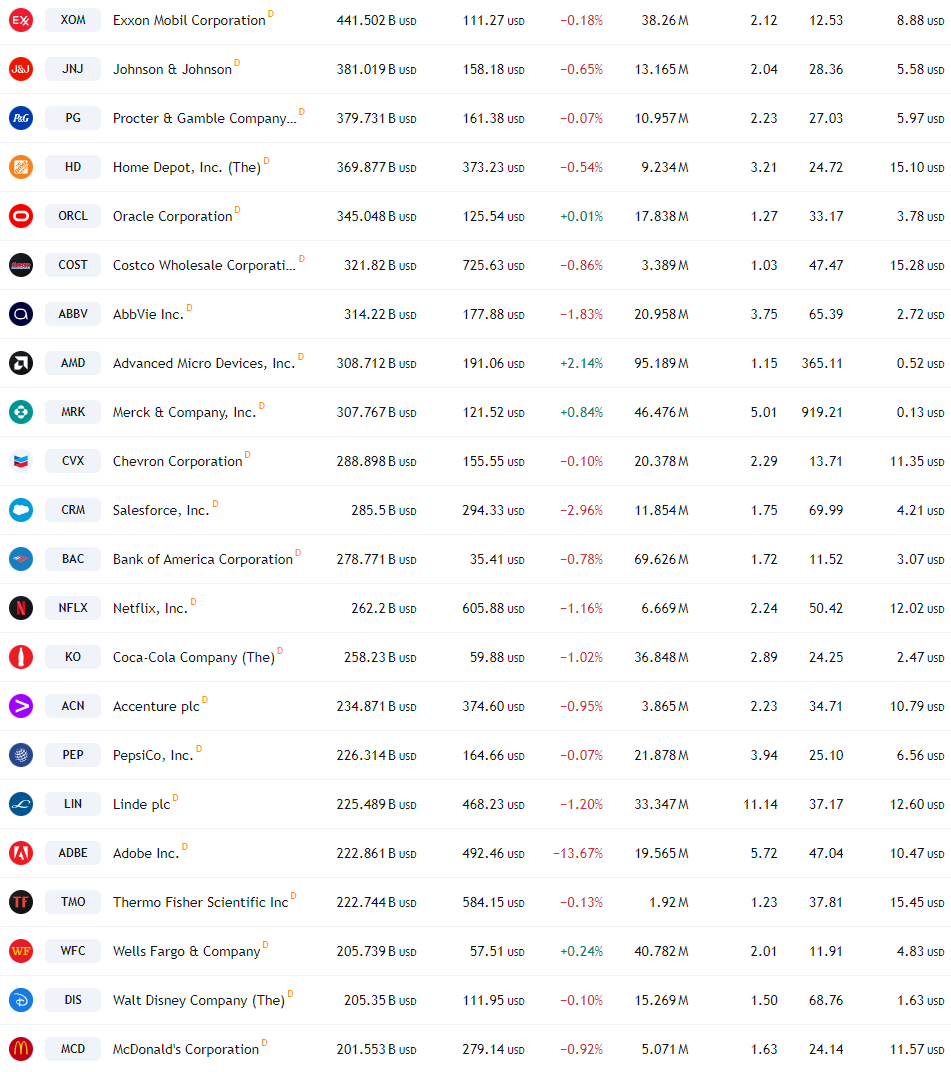Open the Costco Wholesale Corporation link

(x=204, y=265)
